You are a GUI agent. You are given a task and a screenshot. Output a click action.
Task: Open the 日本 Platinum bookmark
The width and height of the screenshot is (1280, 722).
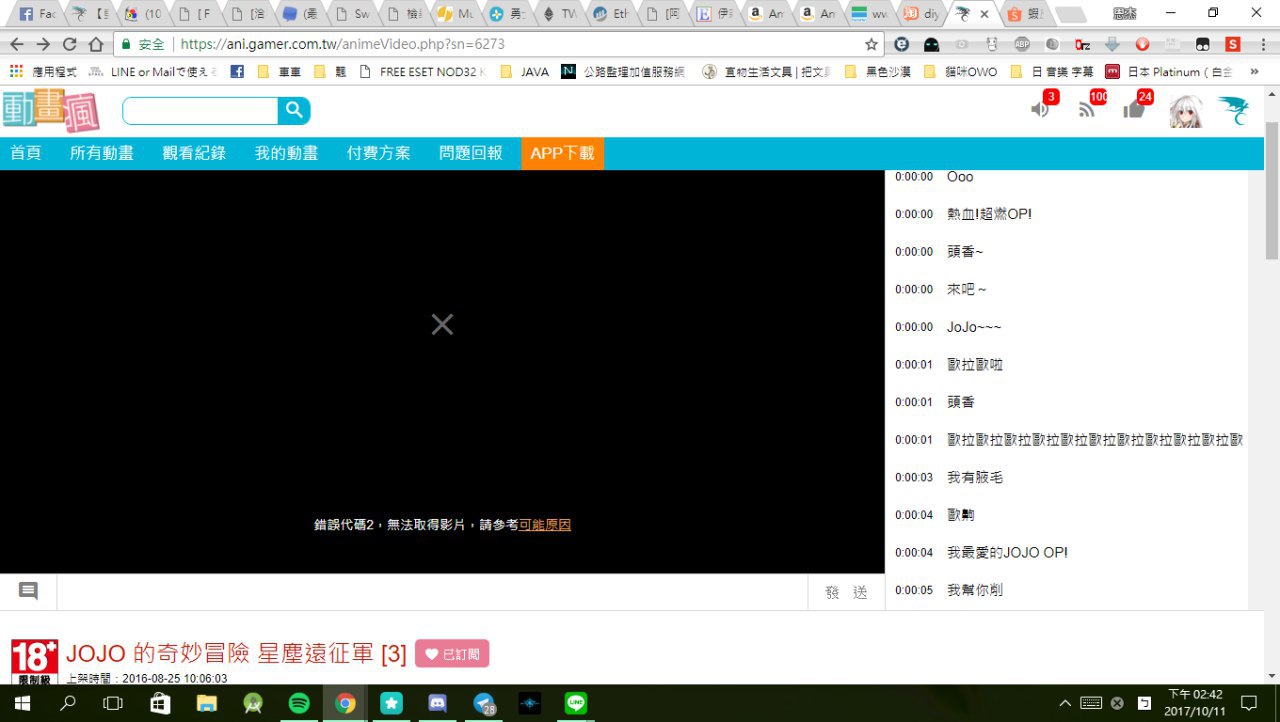point(1169,72)
